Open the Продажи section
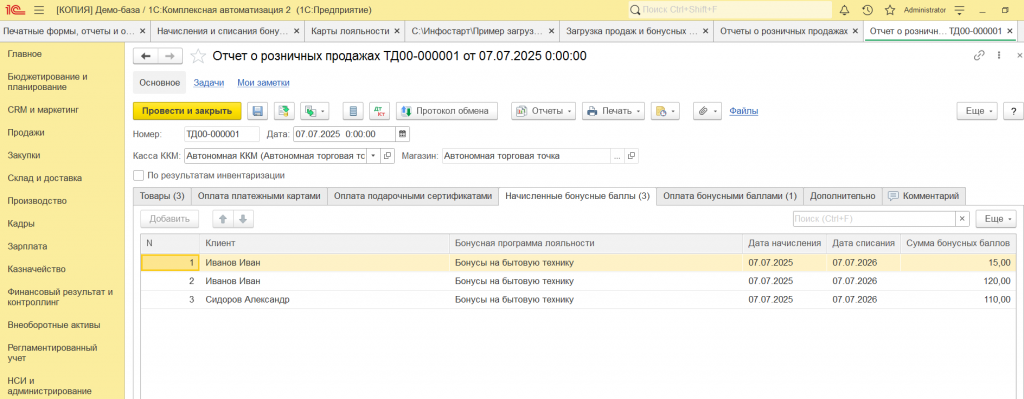The width and height of the screenshot is (1024, 399). coord(26,133)
